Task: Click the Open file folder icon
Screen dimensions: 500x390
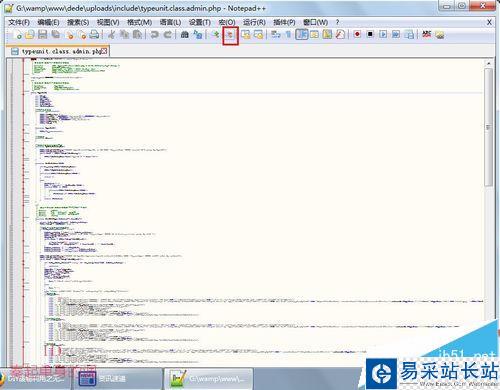Action: pos(30,34)
